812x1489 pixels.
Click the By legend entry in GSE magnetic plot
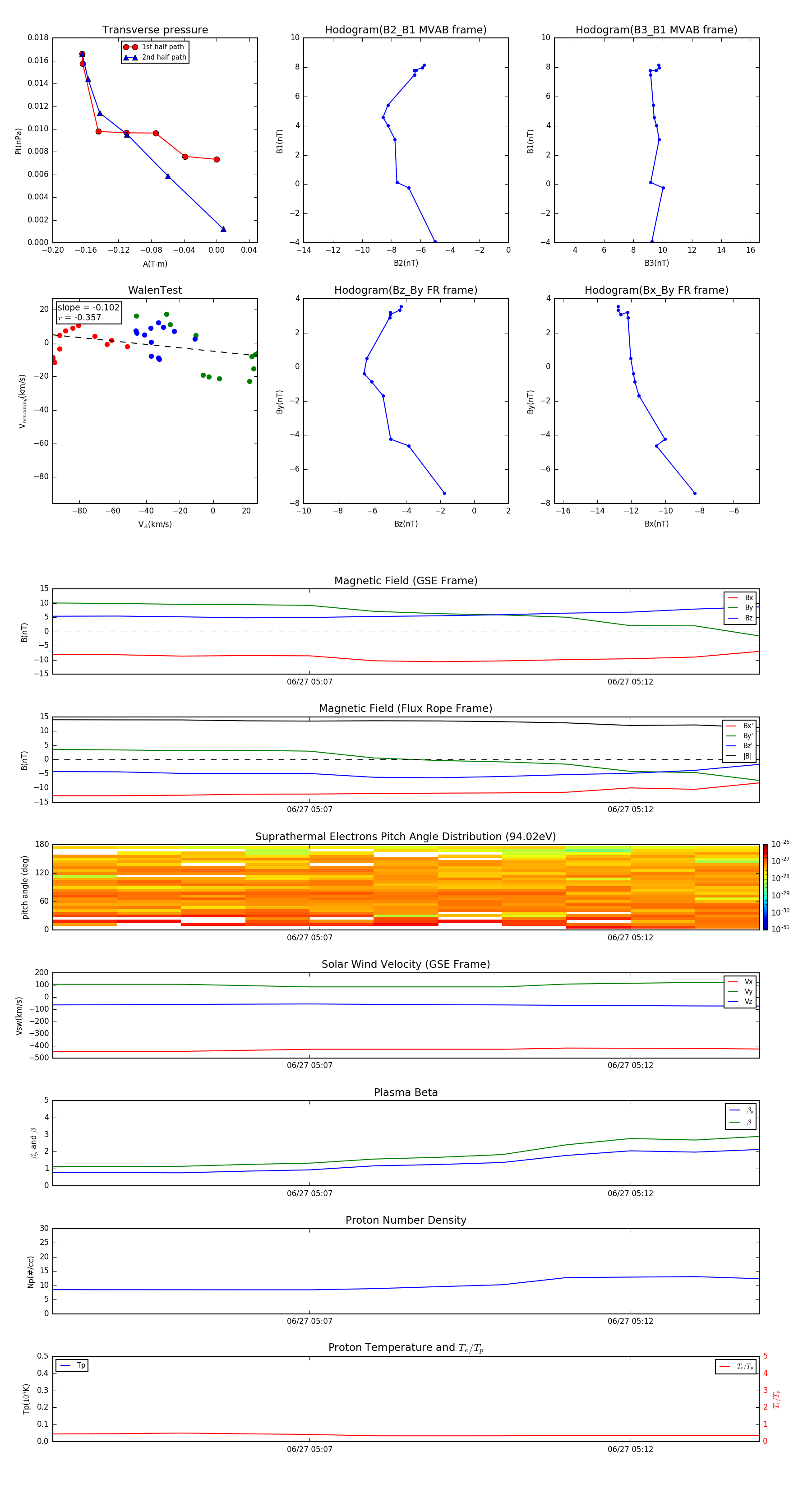click(x=740, y=607)
